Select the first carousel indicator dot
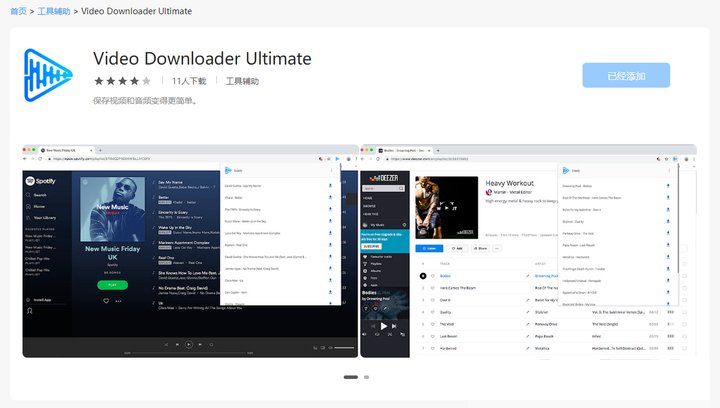The image size is (720, 408). 351,377
